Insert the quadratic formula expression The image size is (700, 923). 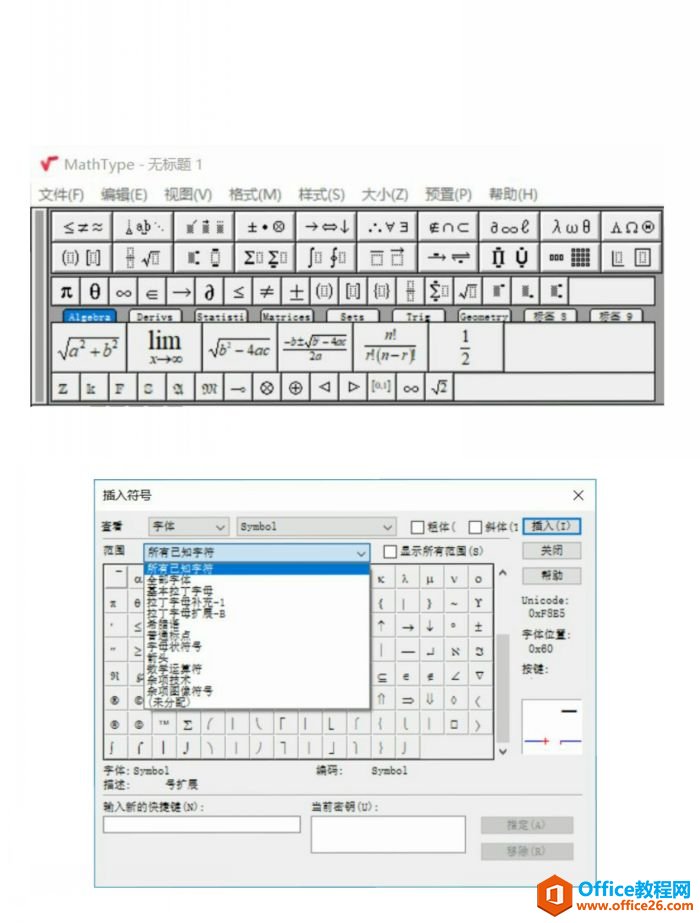[315, 347]
